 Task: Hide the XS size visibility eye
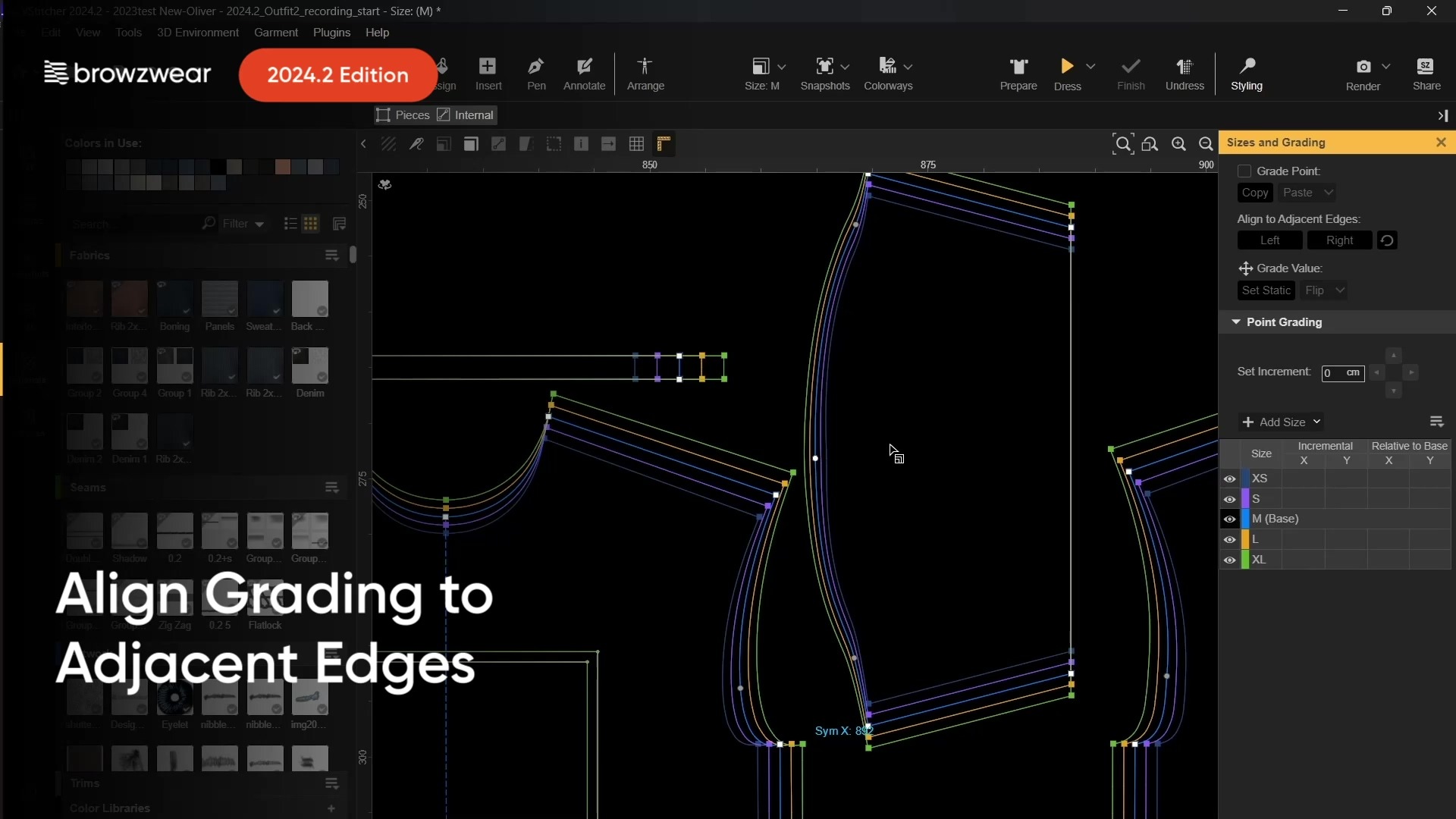tap(1230, 479)
